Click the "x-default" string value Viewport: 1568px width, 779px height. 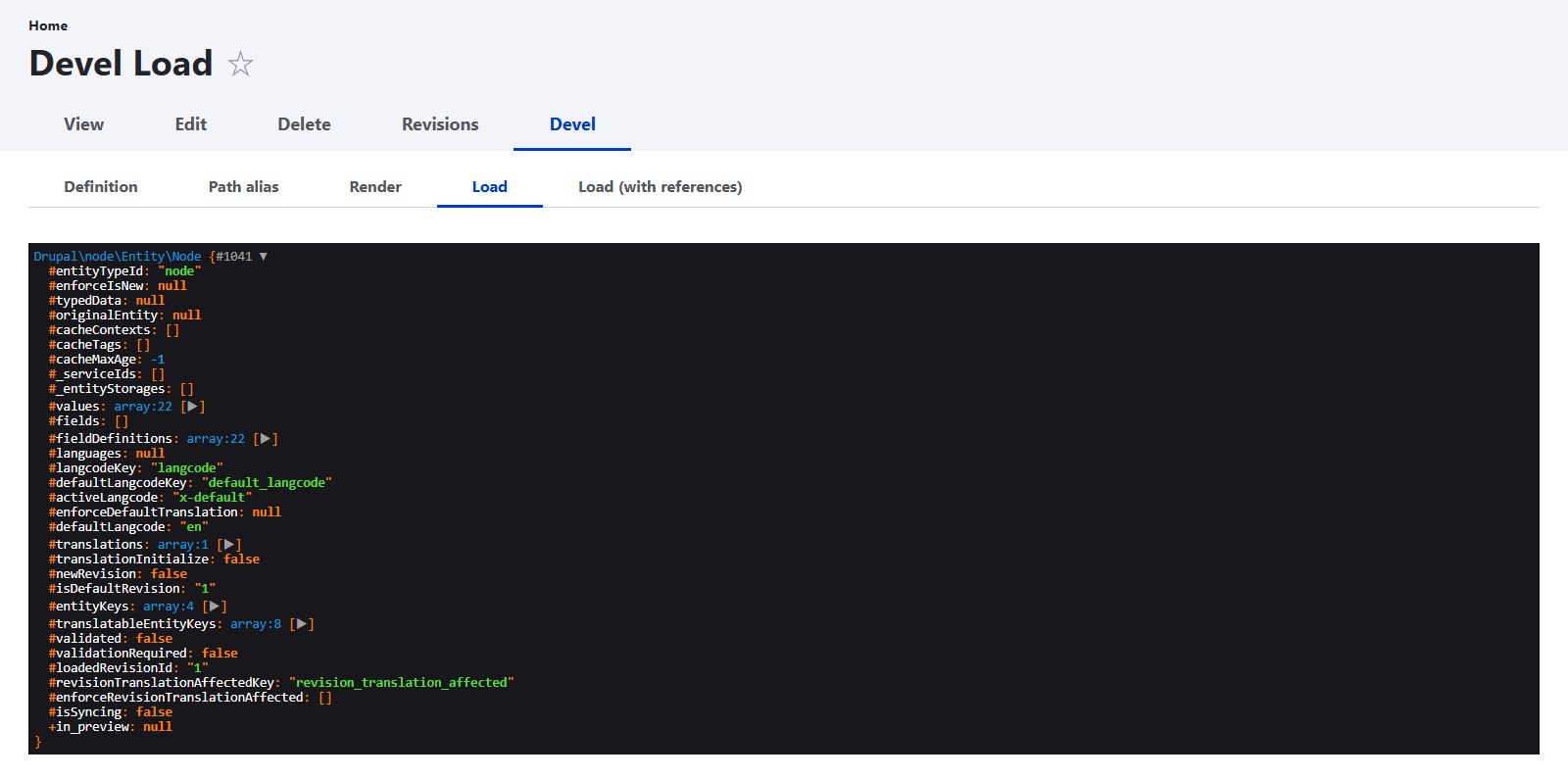pyautogui.click(x=213, y=498)
